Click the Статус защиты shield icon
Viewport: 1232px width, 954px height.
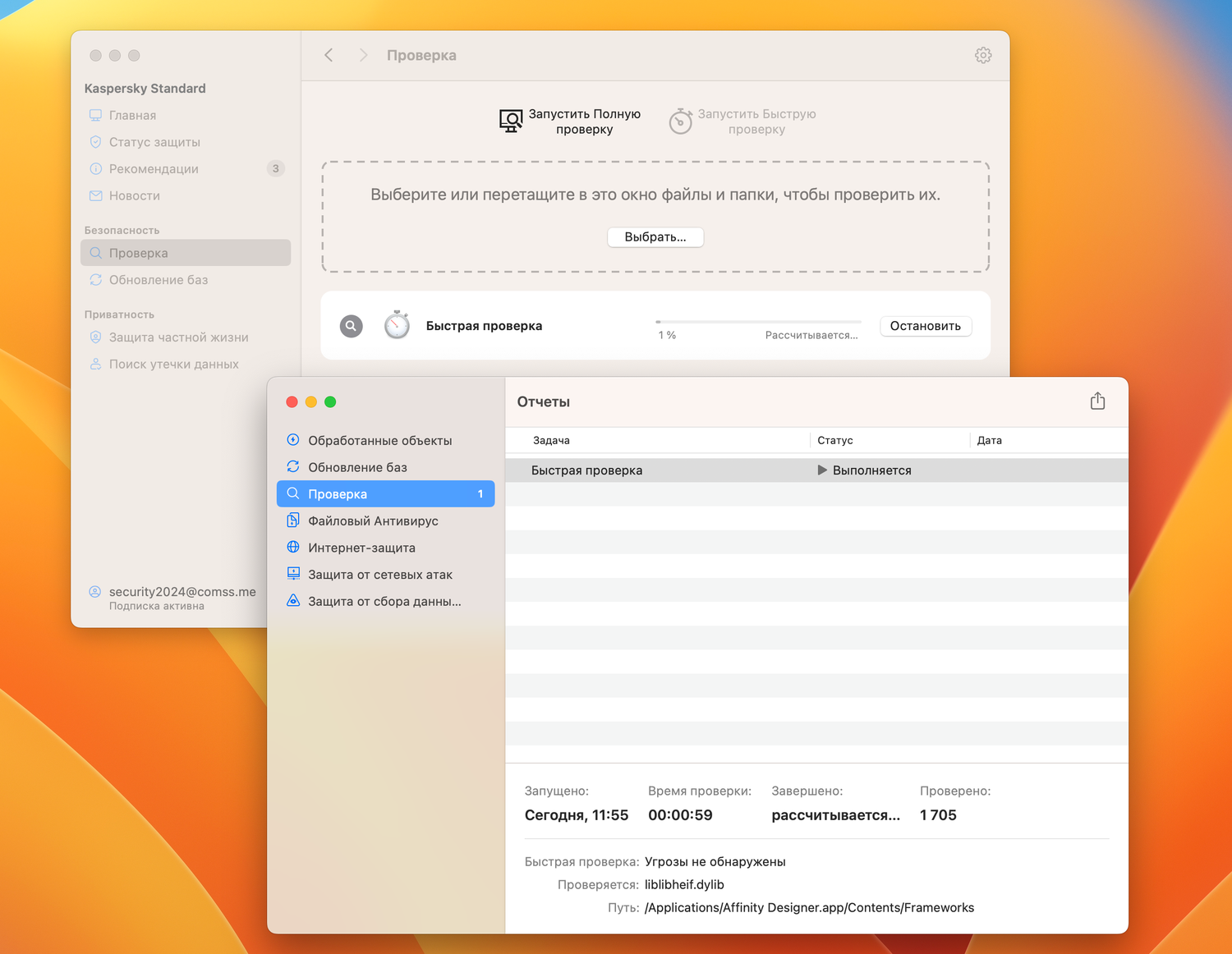coord(95,142)
